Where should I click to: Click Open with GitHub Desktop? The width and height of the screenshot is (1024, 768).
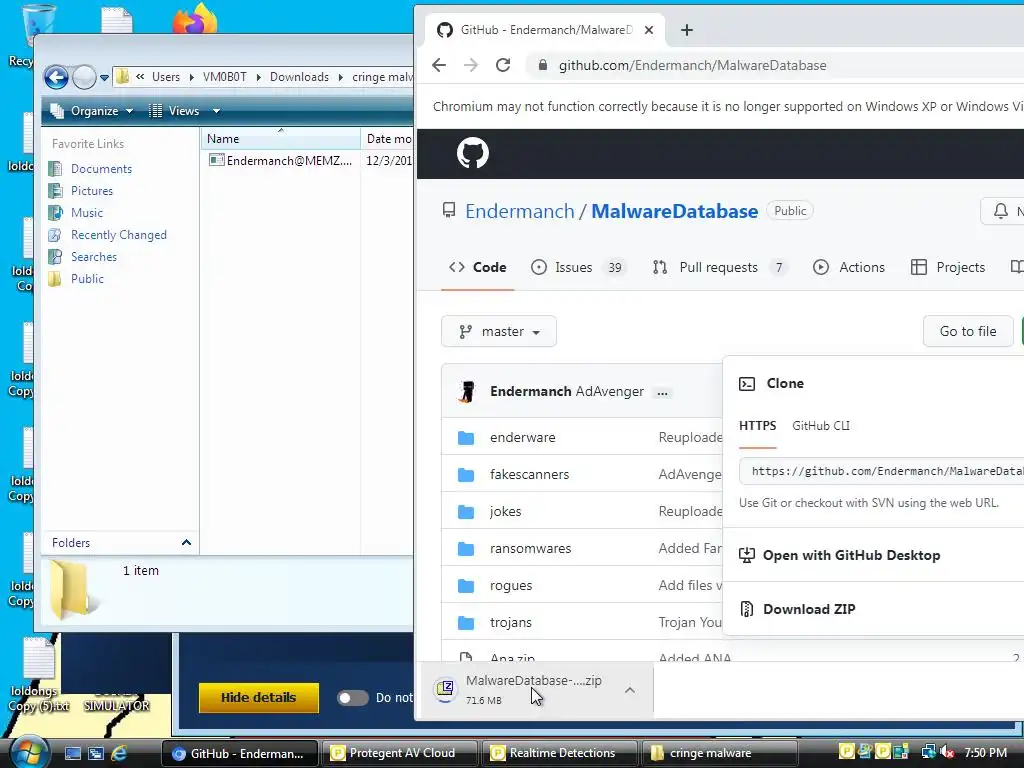[x=852, y=555]
